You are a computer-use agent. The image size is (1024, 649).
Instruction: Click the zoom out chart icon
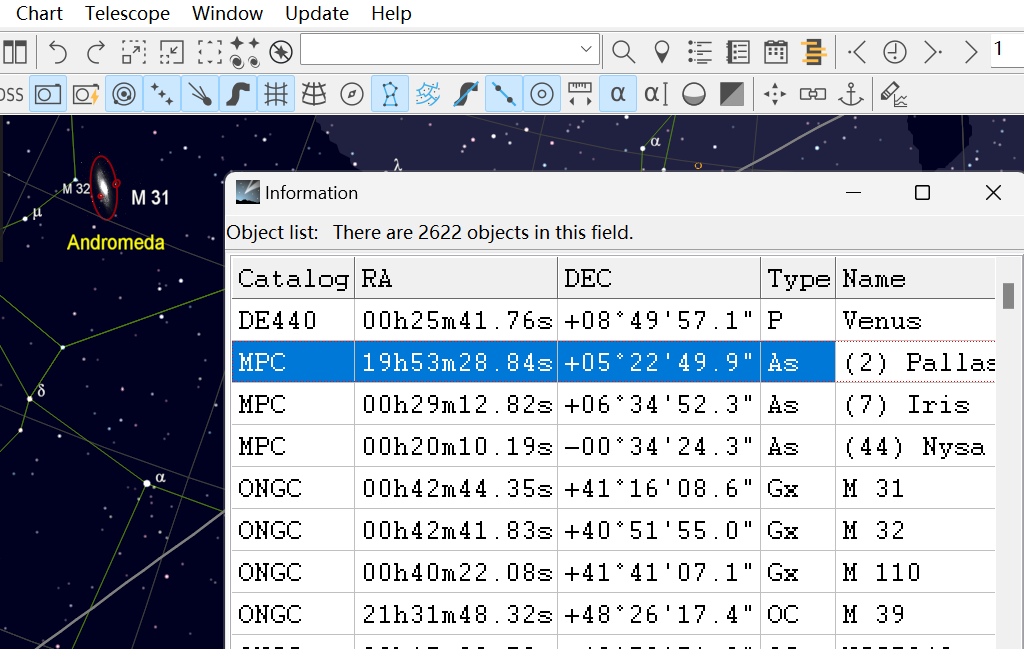[172, 52]
